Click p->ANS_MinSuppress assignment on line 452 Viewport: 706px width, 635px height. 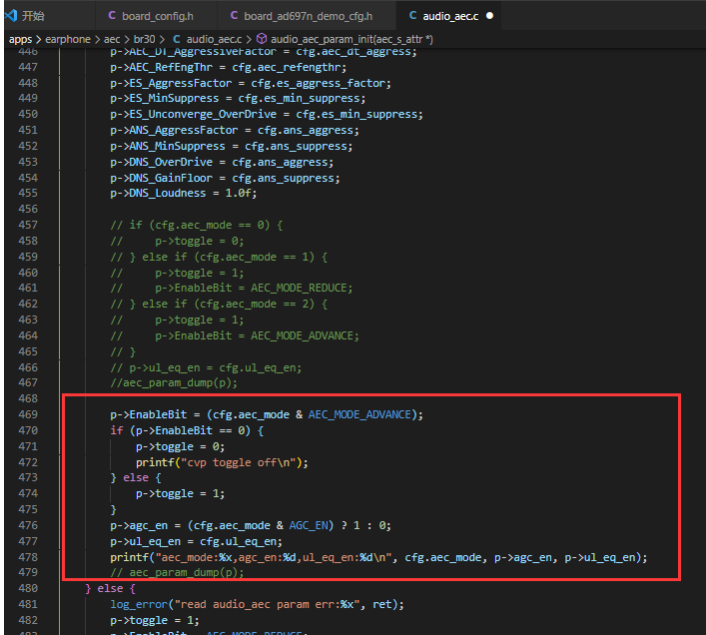pos(231,146)
